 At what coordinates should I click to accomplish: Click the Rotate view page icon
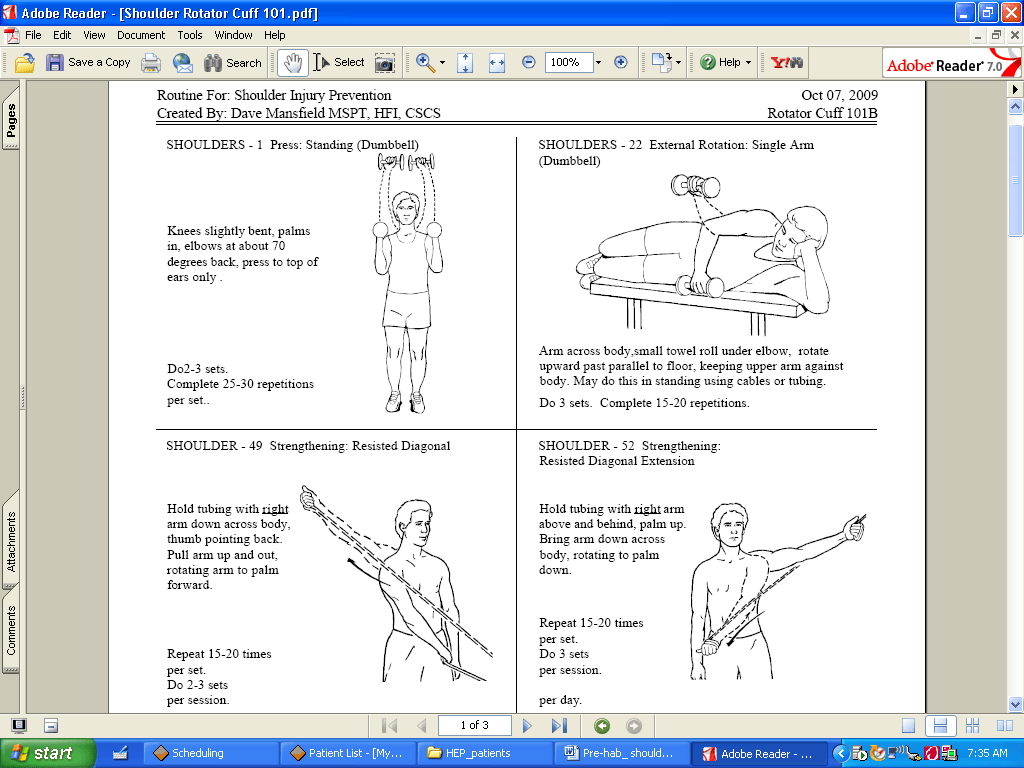[662, 63]
